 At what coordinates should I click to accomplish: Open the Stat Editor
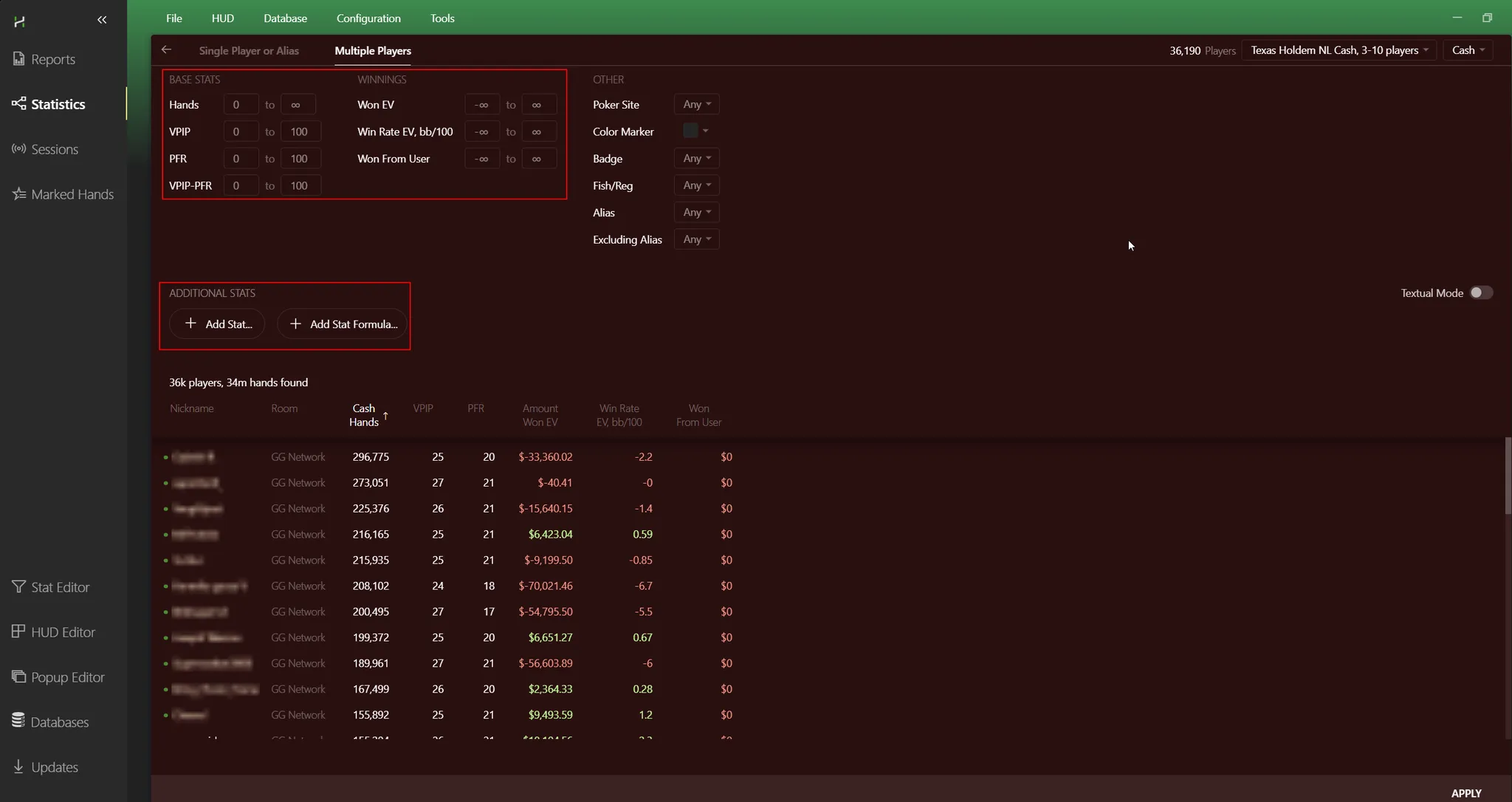[x=51, y=587]
